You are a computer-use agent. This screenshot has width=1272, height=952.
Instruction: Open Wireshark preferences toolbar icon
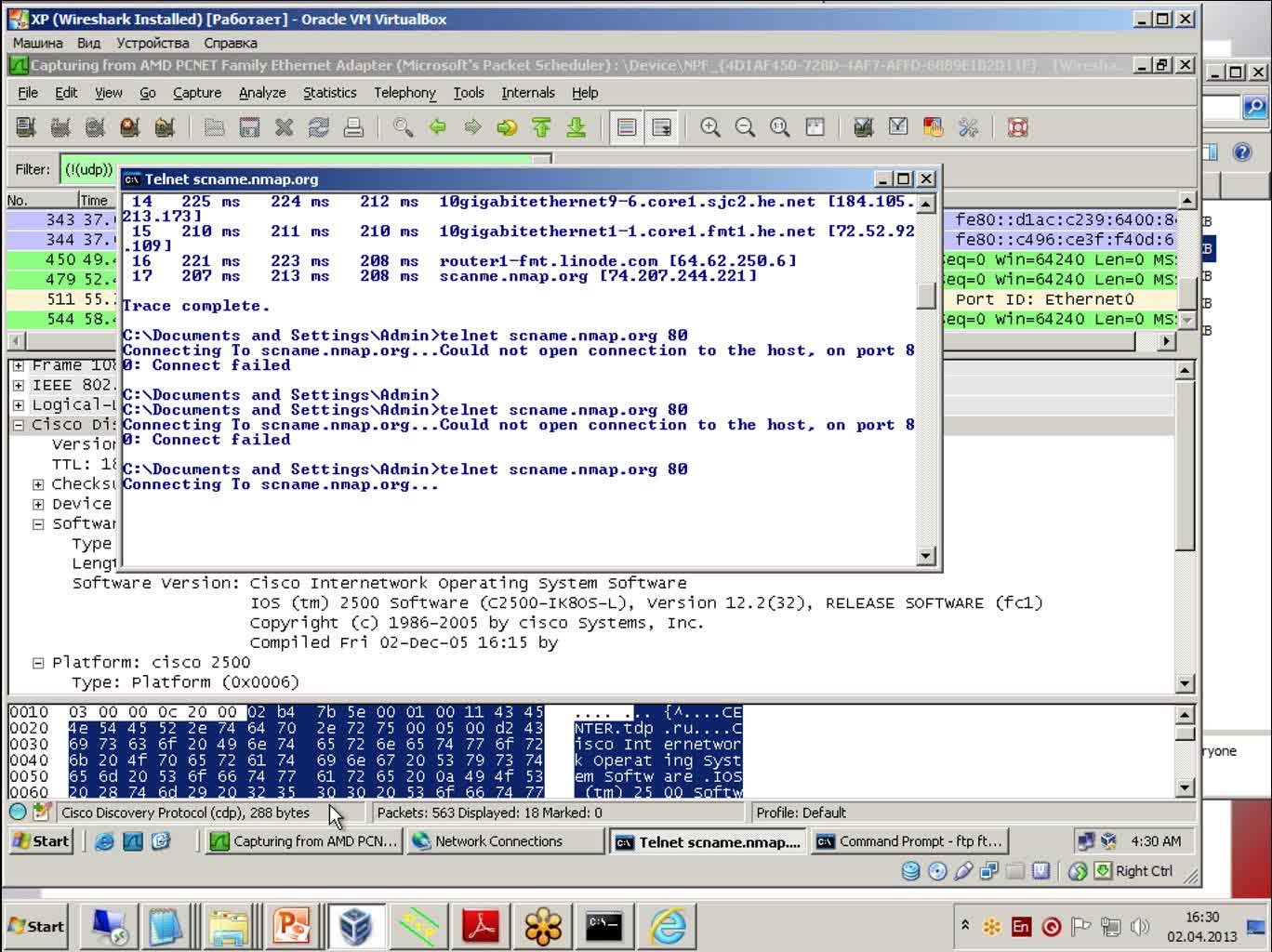(968, 127)
